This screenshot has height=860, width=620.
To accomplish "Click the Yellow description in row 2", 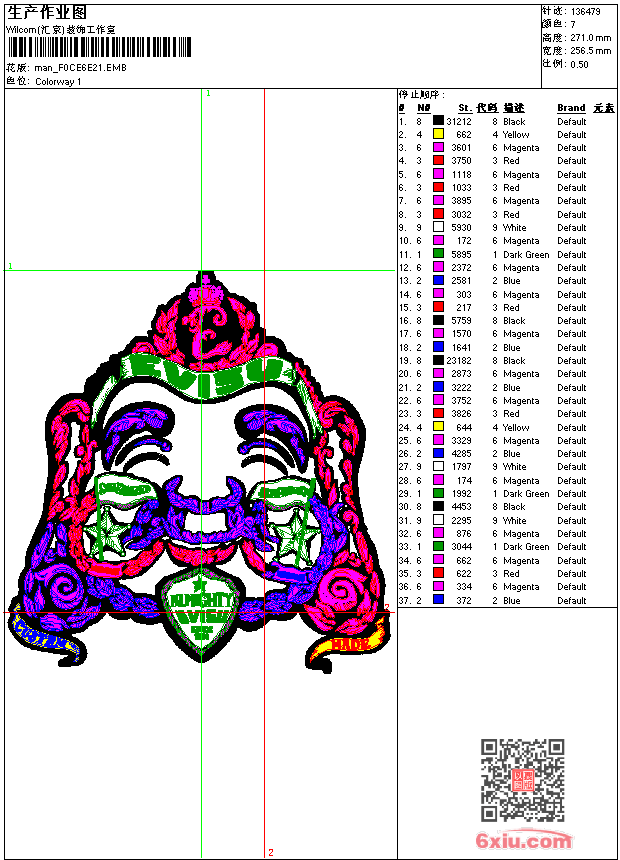I will click(516, 134).
